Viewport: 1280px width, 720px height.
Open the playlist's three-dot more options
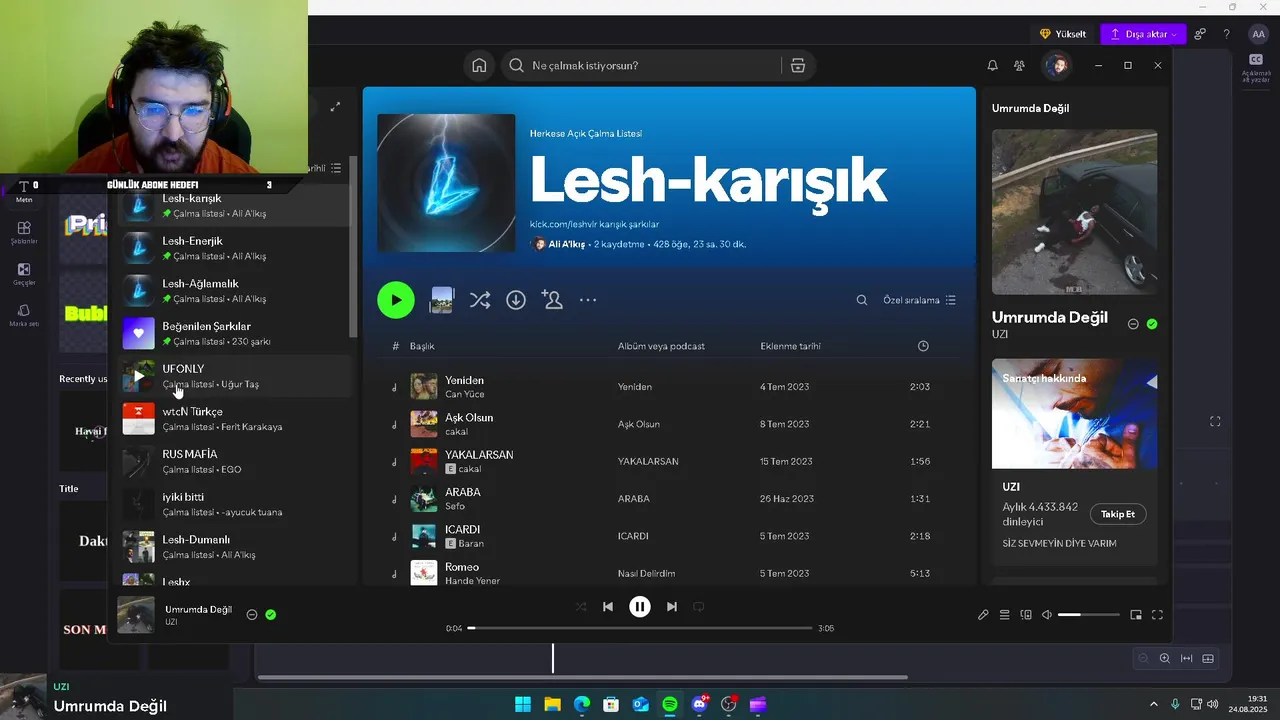click(x=588, y=300)
